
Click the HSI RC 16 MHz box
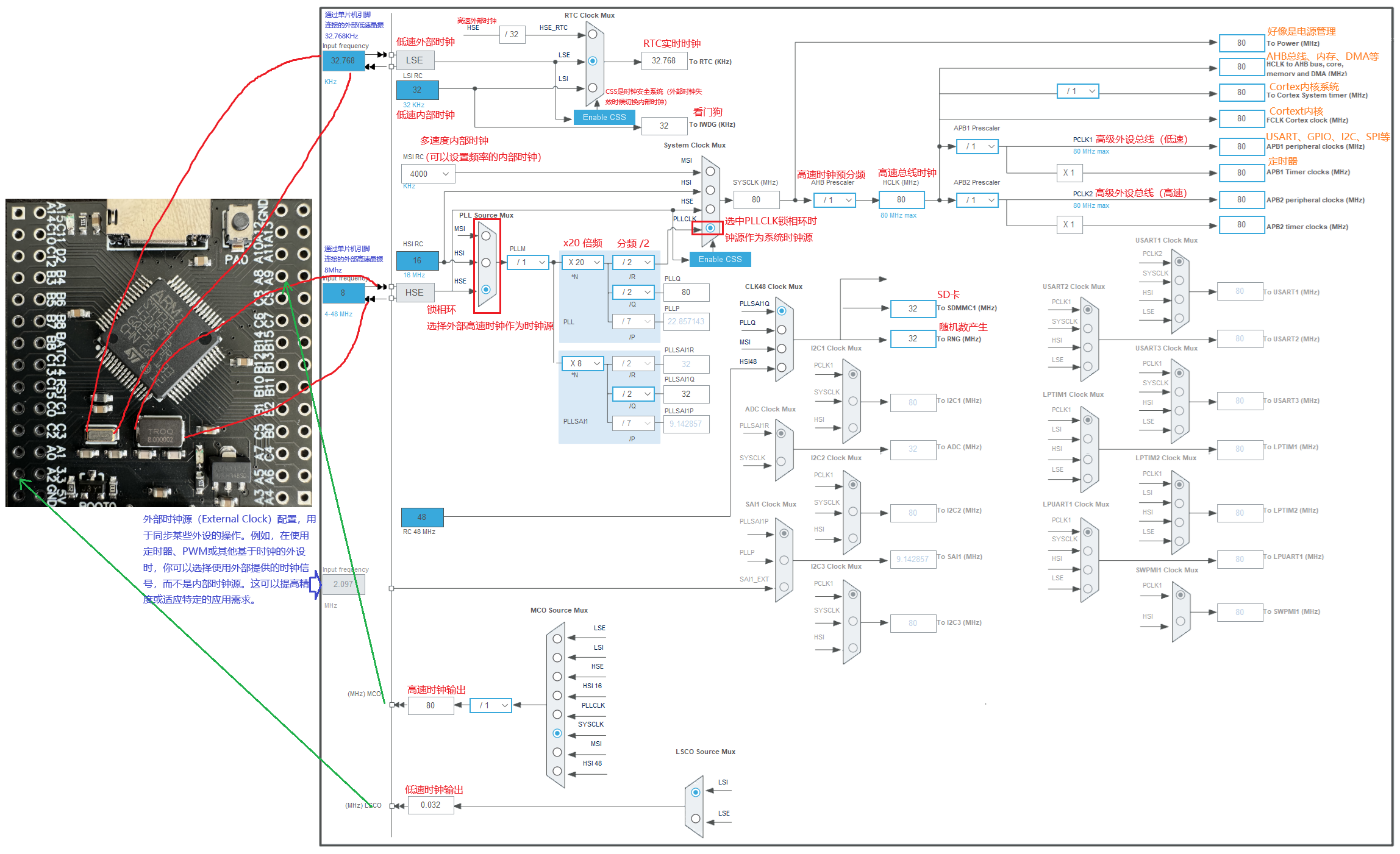(417, 260)
